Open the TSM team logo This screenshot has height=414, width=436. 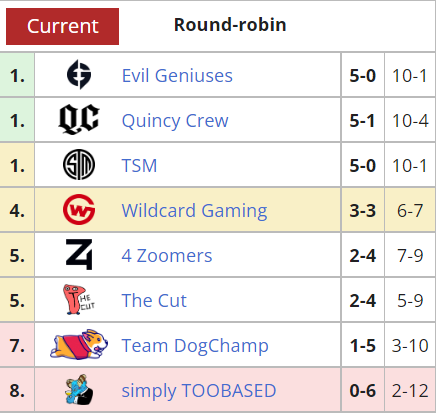(79, 165)
